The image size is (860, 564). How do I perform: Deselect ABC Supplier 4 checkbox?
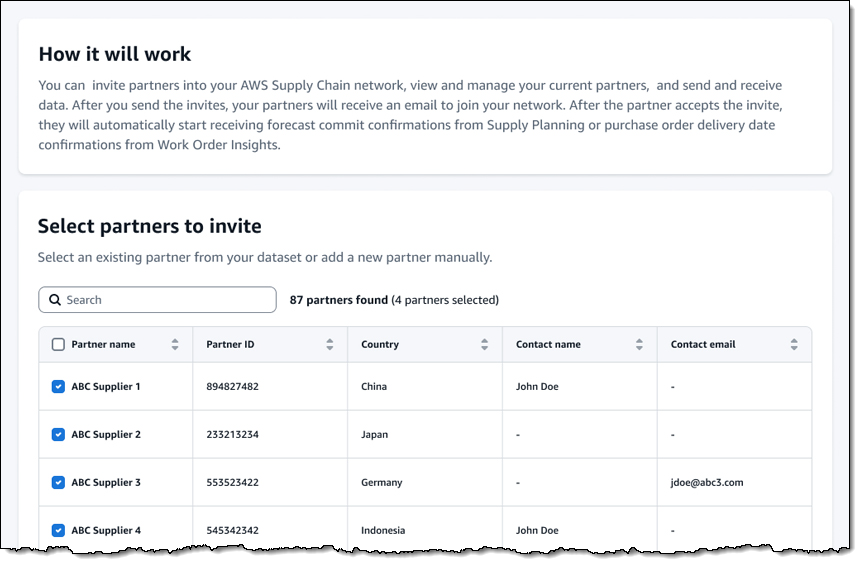click(x=58, y=531)
